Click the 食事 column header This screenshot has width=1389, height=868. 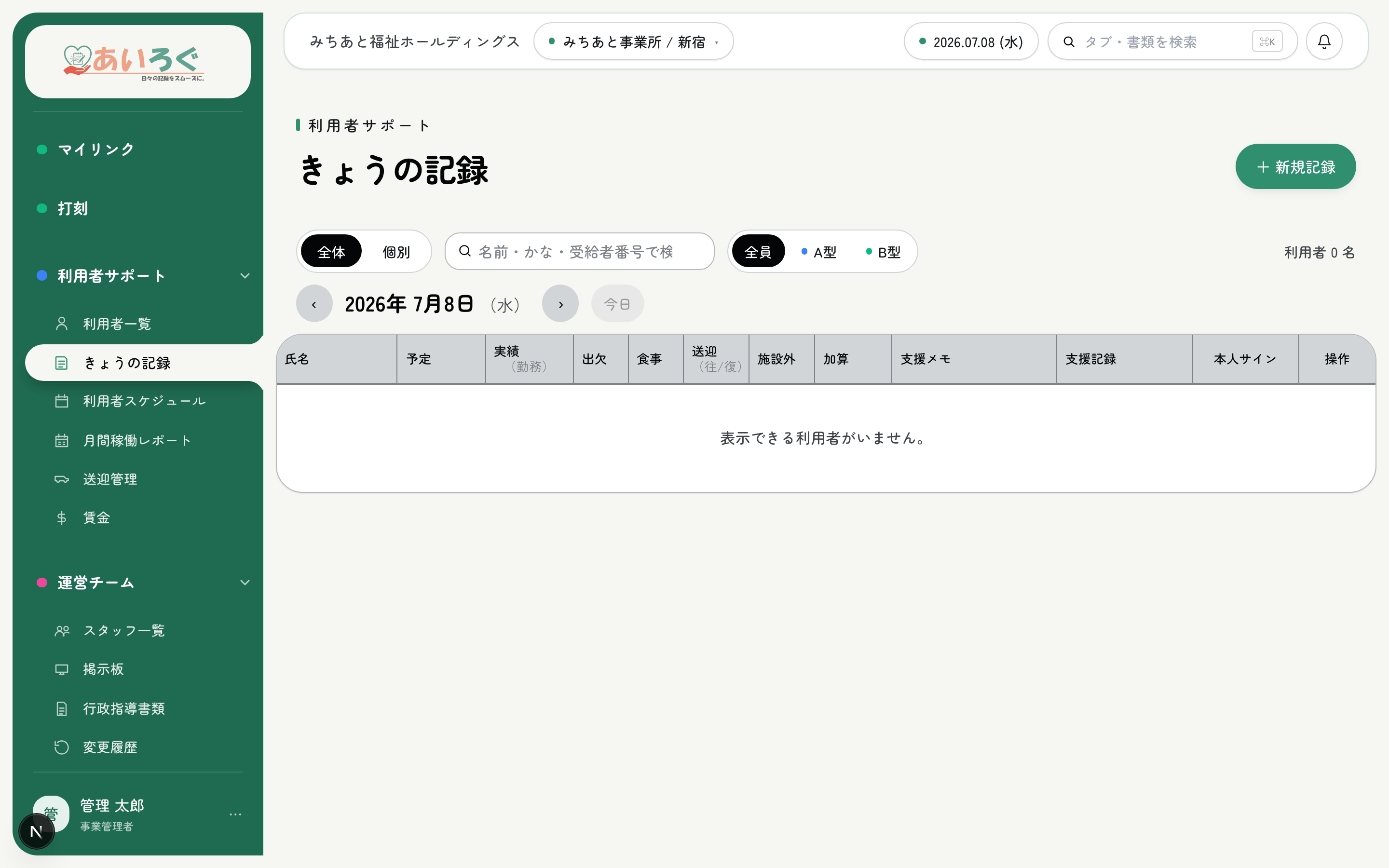pos(655,359)
